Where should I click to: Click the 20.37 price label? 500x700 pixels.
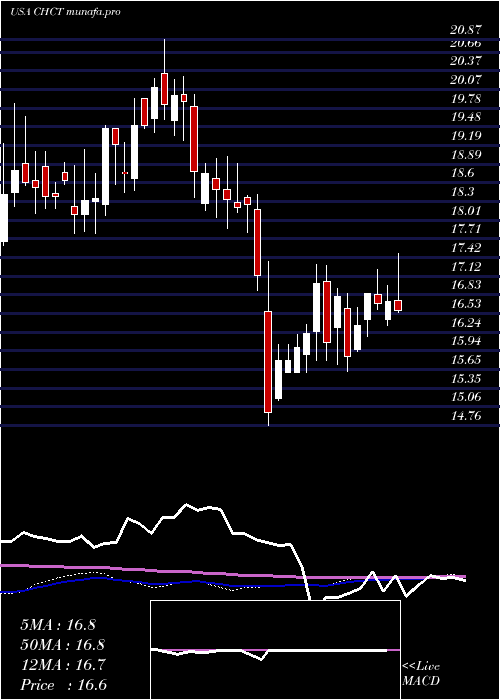466,61
